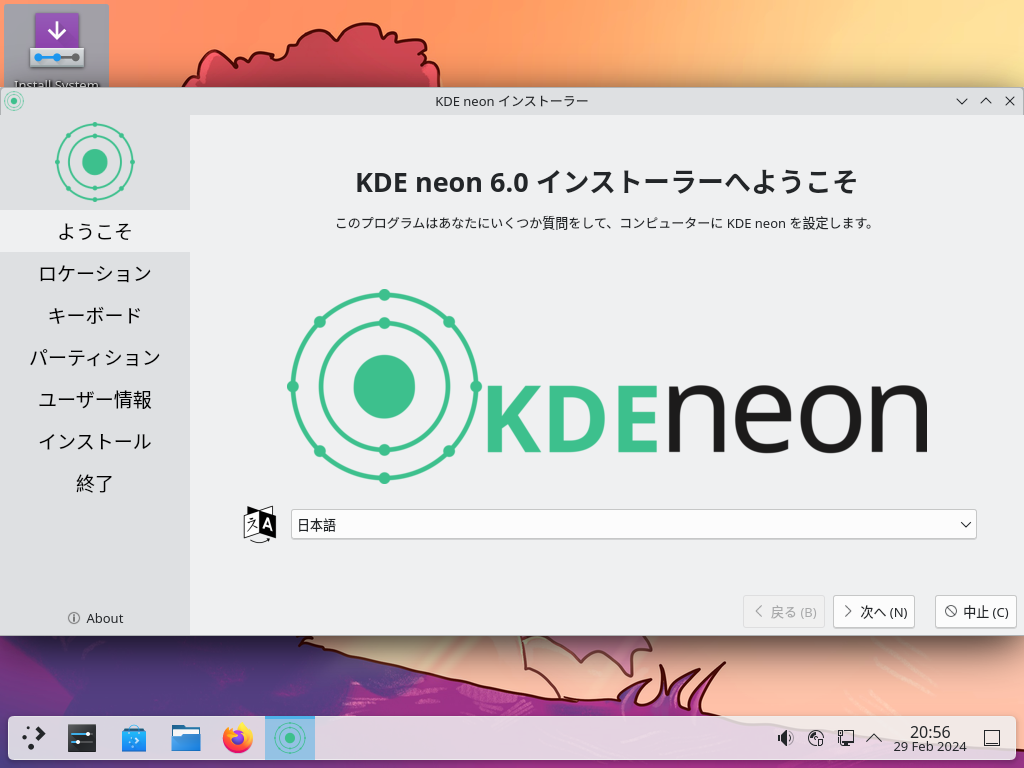The height and width of the screenshot is (768, 1024).
Task: Select the インストール step in sidebar
Action: tap(95, 441)
